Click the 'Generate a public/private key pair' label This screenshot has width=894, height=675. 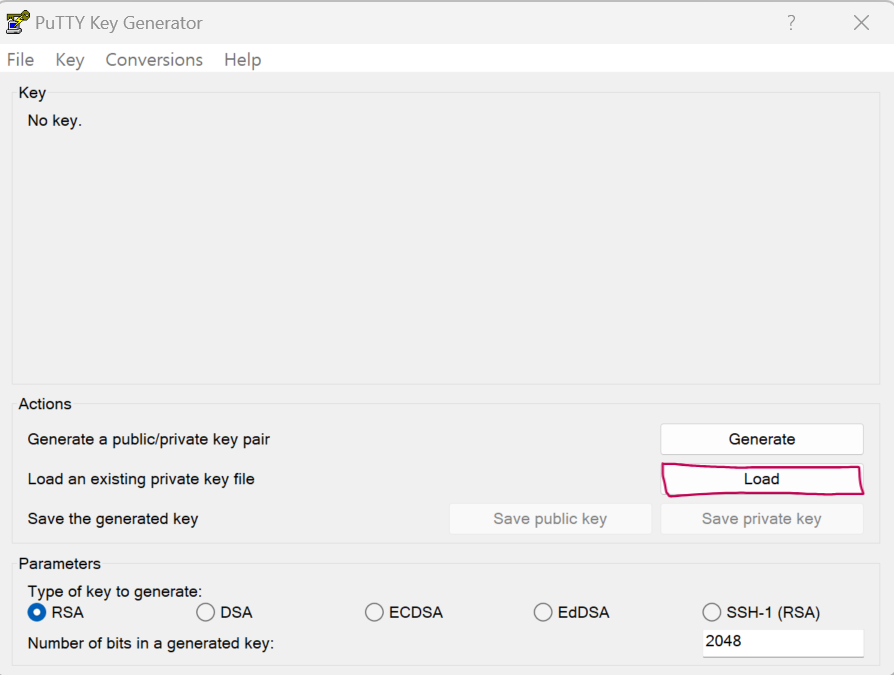tap(148, 440)
